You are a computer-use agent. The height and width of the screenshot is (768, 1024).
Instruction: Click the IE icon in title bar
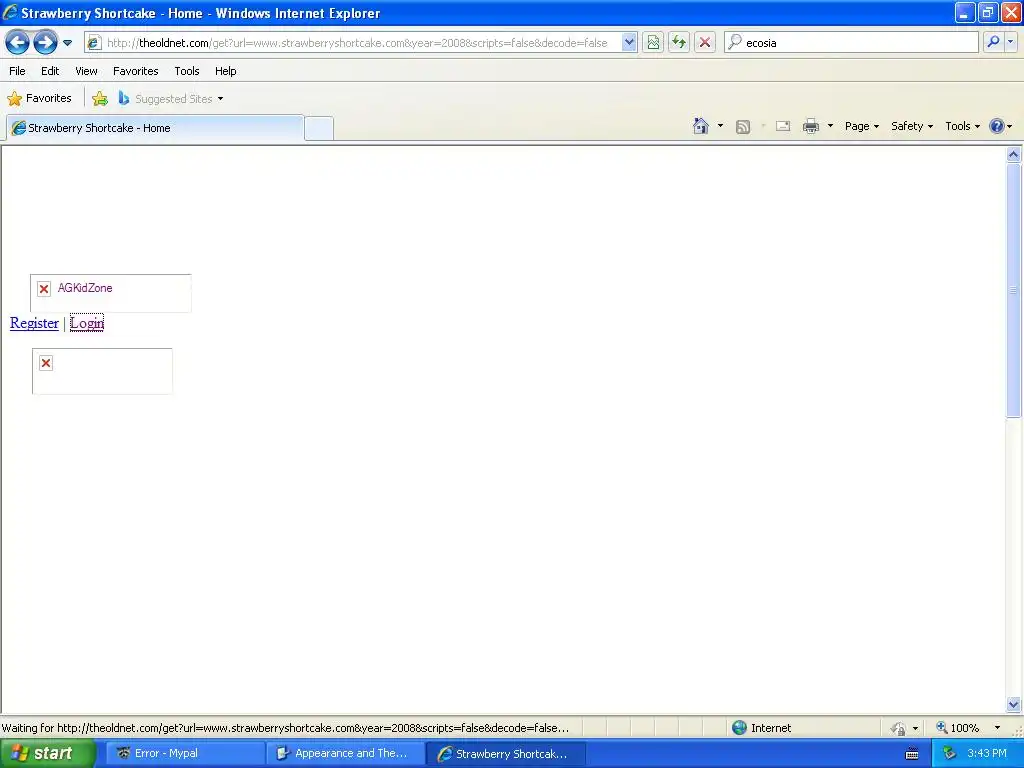[x=10, y=12]
